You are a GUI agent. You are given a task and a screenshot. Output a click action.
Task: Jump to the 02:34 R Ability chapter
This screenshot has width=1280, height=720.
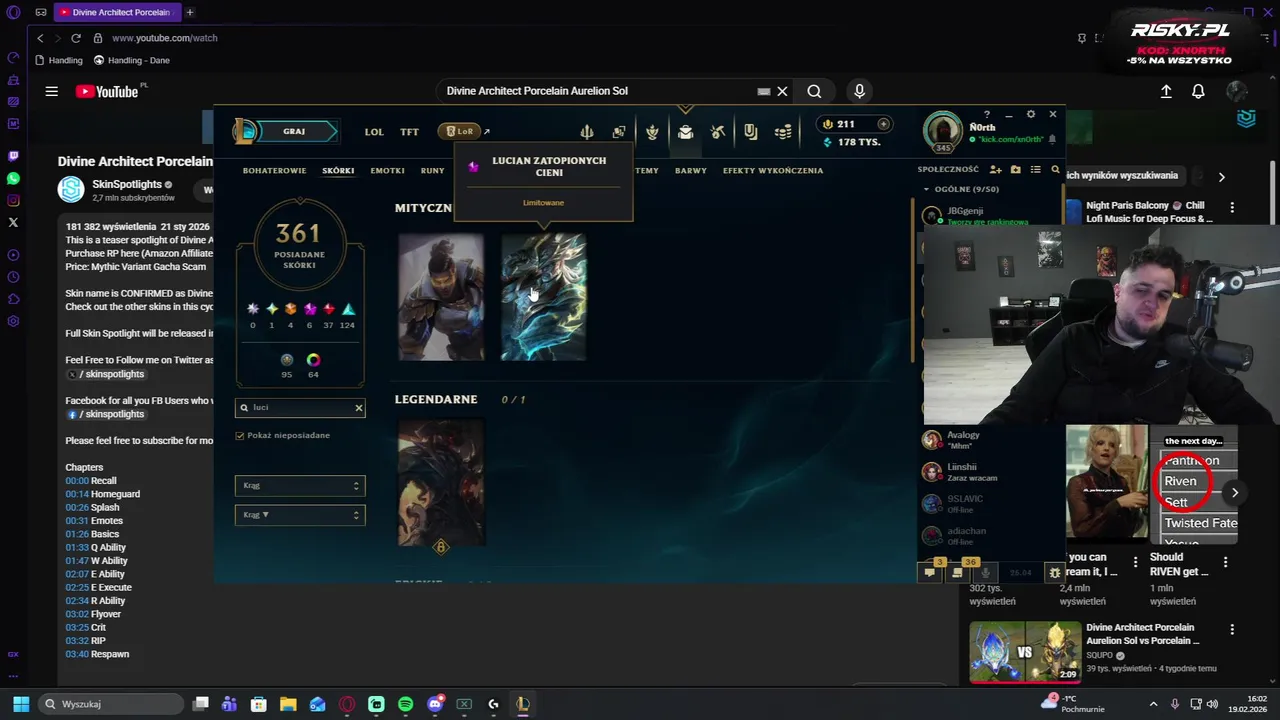pos(95,601)
